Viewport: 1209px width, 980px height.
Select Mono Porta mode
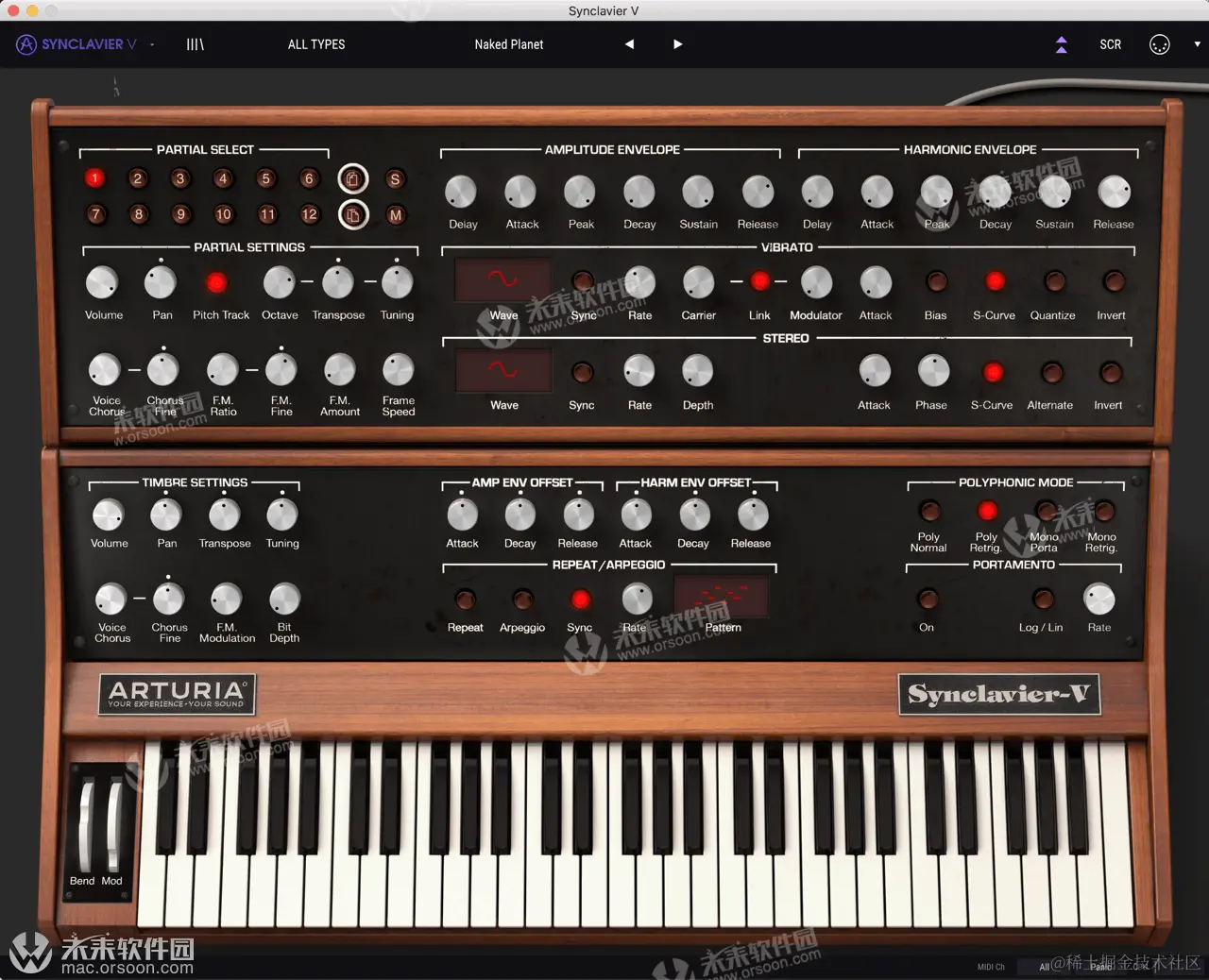pos(1046,511)
